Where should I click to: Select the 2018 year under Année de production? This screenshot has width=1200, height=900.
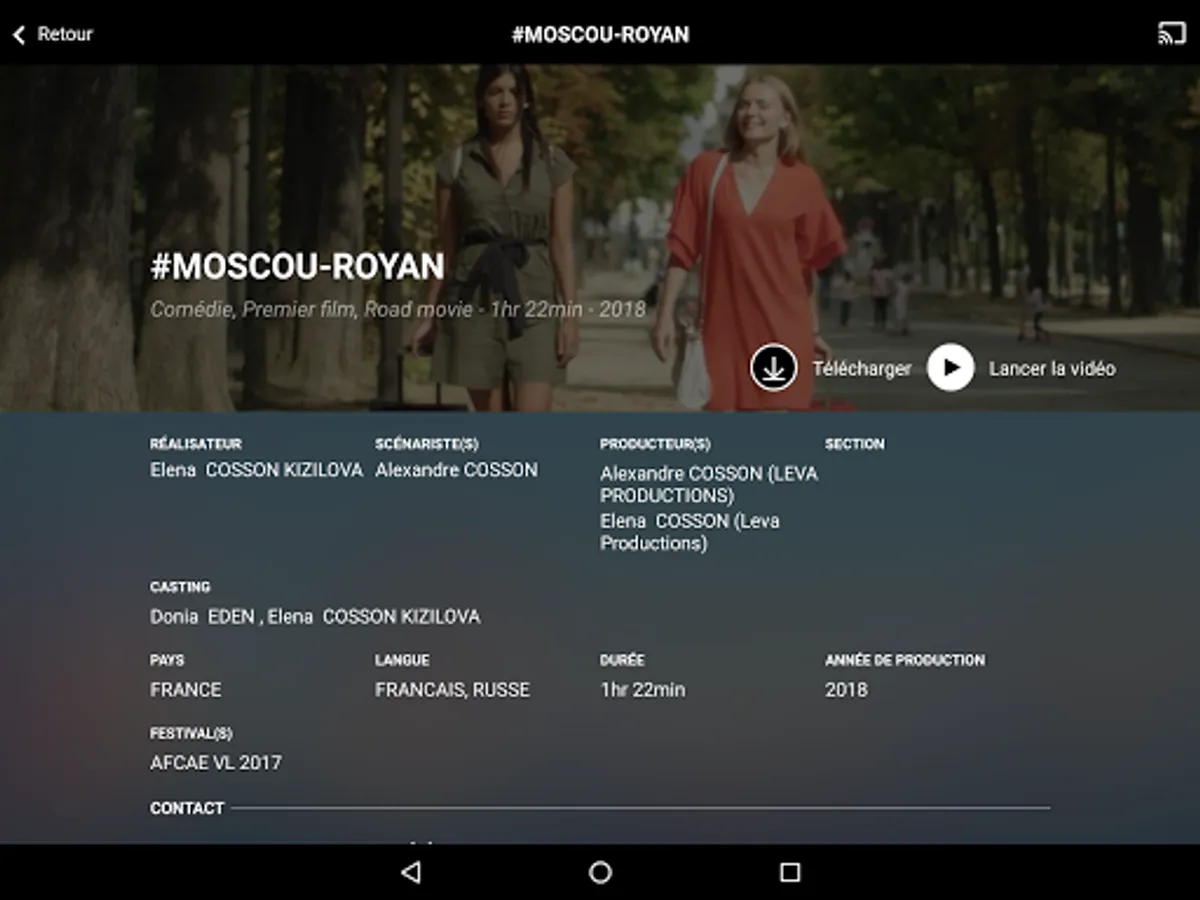click(846, 690)
